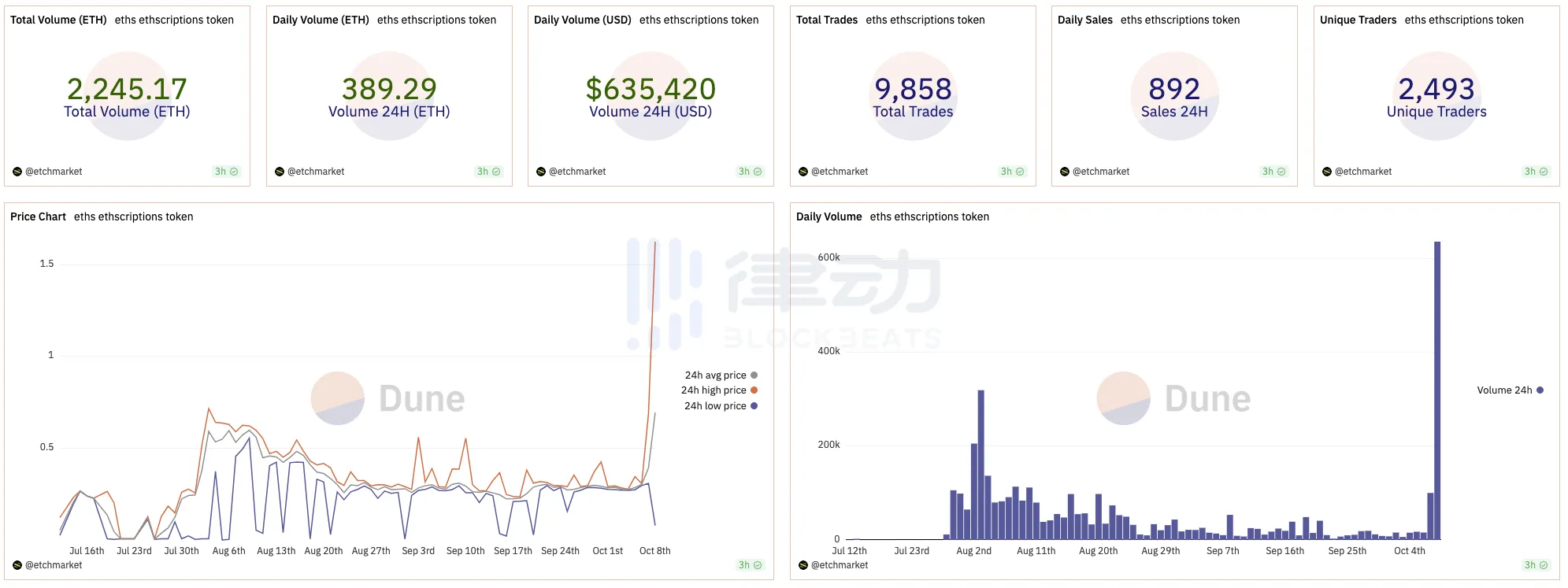The width and height of the screenshot is (1568, 588).
Task: Open the Daily Volume chart title
Action: [x=828, y=217]
